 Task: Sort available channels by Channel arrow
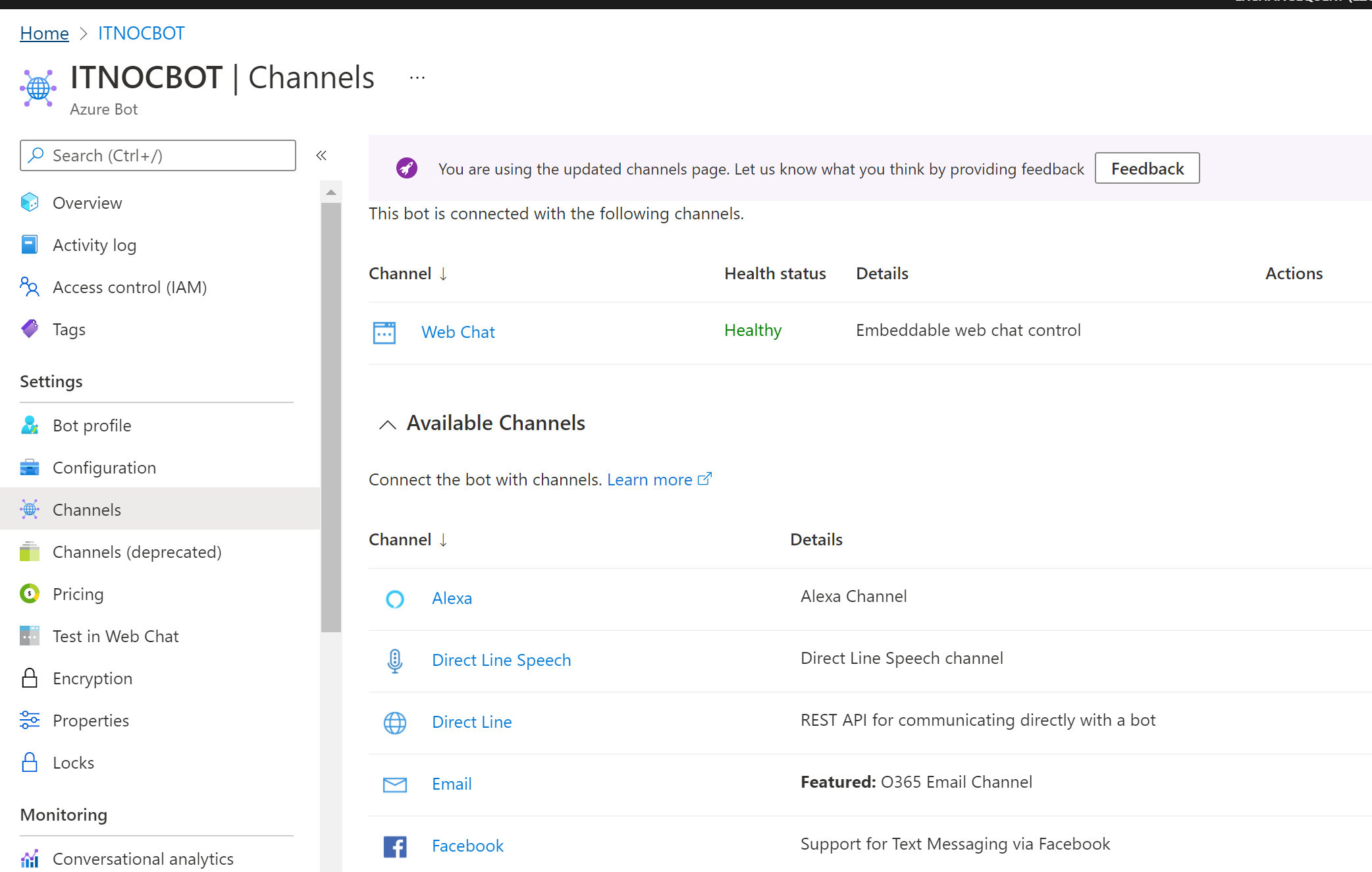point(443,540)
